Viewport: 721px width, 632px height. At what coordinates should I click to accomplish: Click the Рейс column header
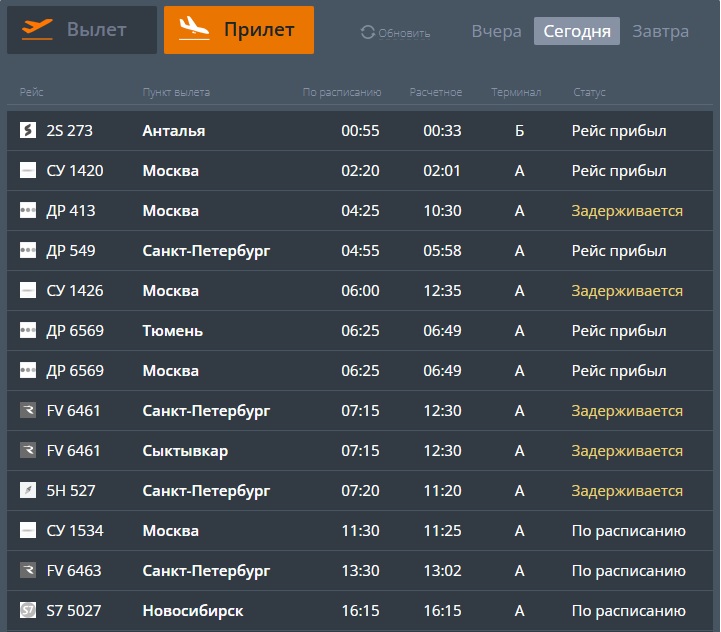(31, 92)
